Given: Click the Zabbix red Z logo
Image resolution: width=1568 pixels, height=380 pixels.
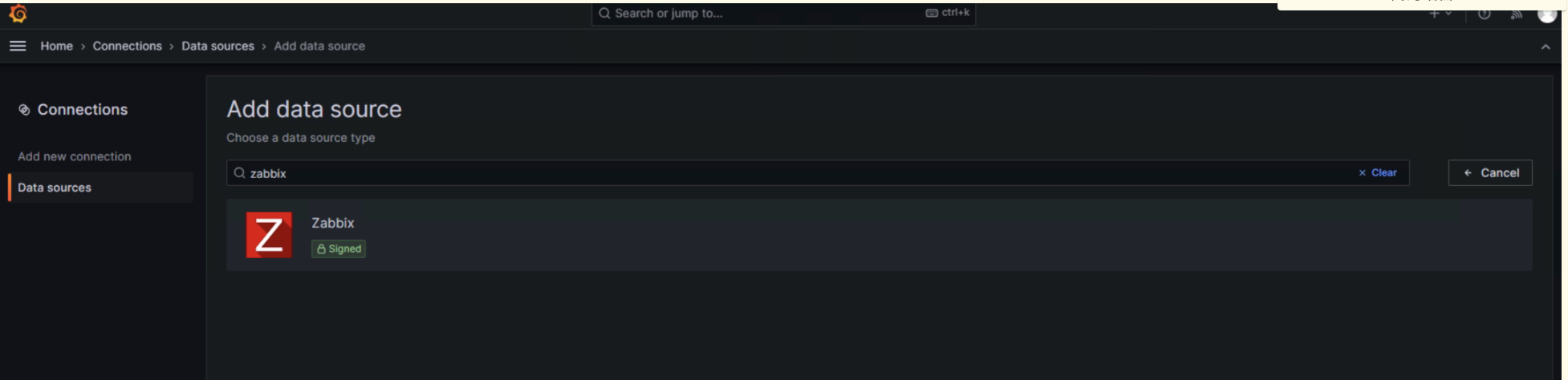Looking at the screenshot, I should coord(269,235).
